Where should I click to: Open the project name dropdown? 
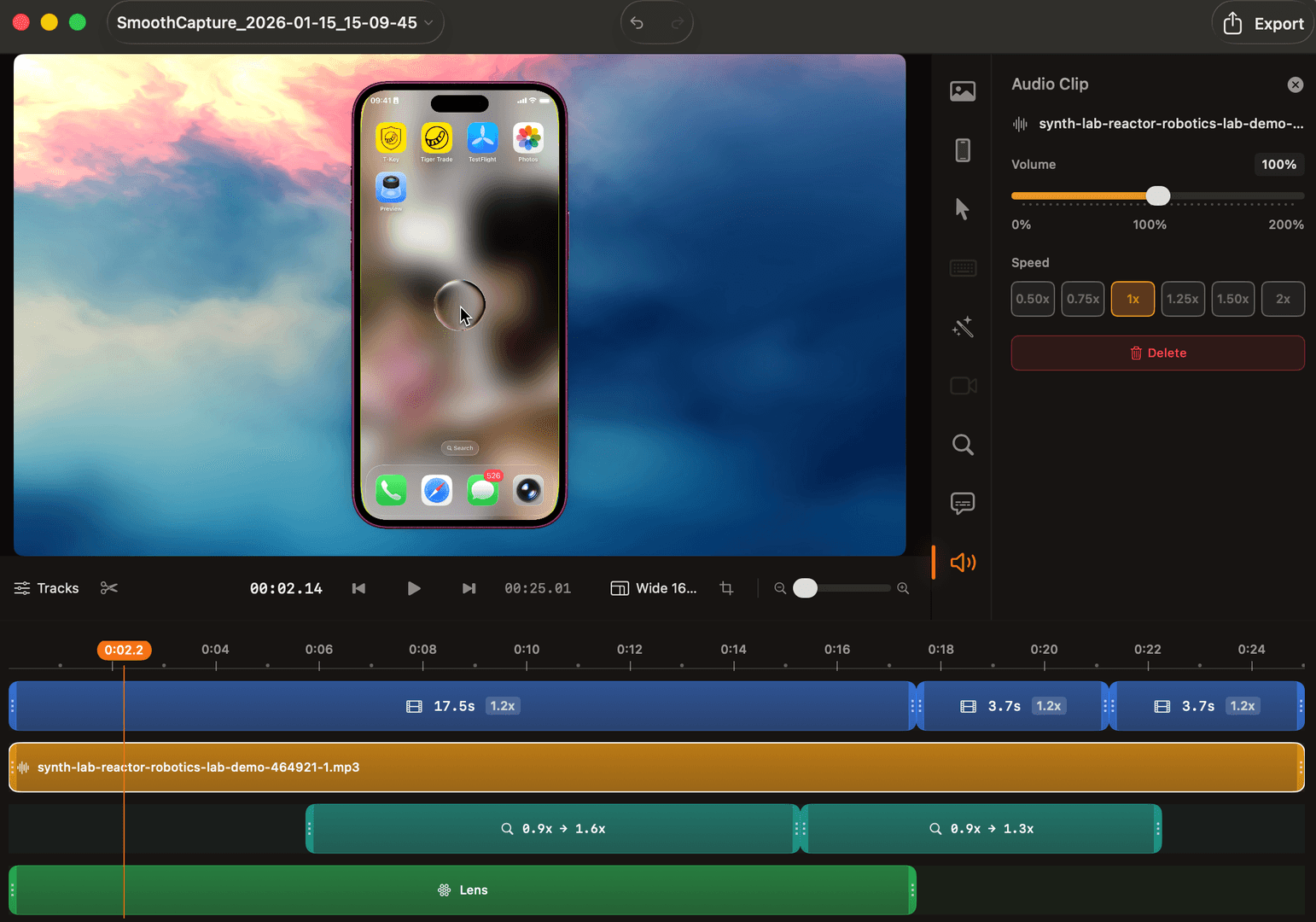275,22
